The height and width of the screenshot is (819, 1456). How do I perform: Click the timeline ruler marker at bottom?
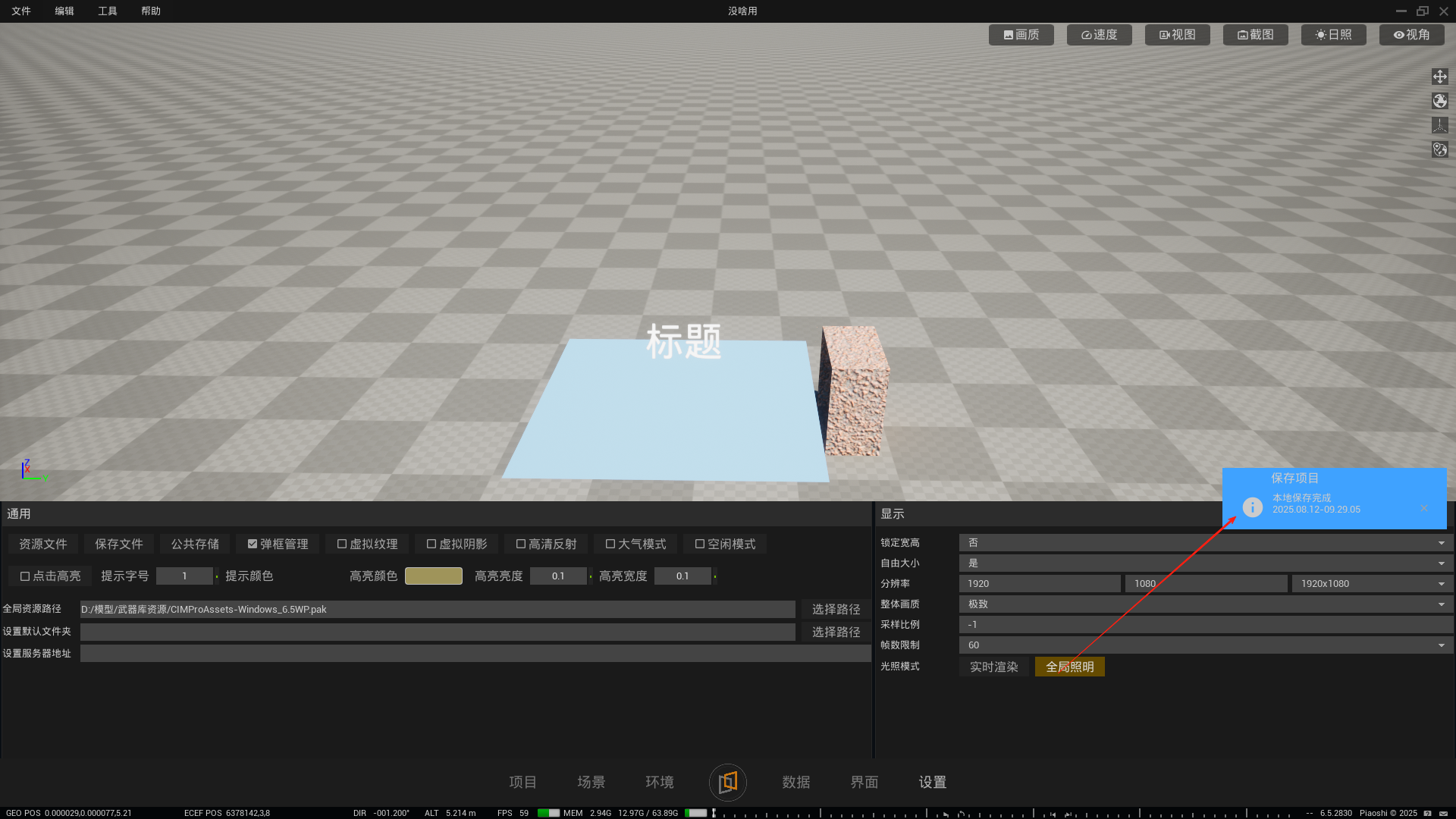(x=713, y=812)
